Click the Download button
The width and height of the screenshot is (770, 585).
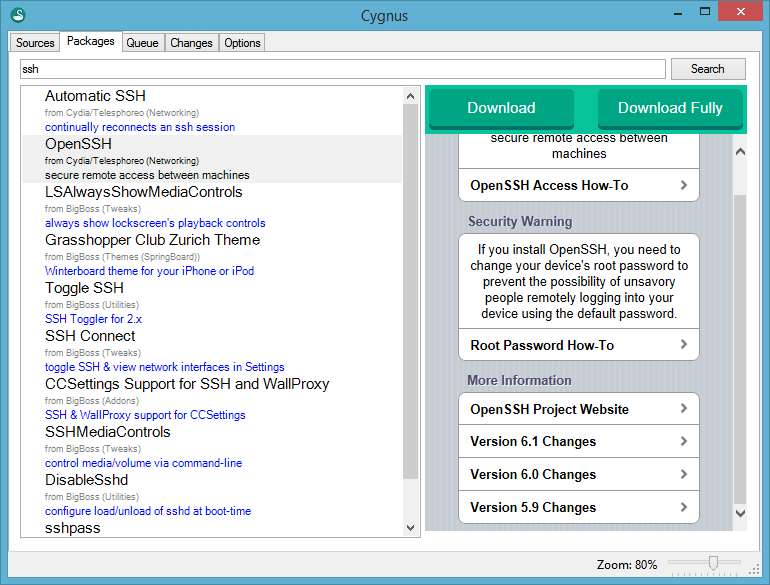tap(501, 108)
